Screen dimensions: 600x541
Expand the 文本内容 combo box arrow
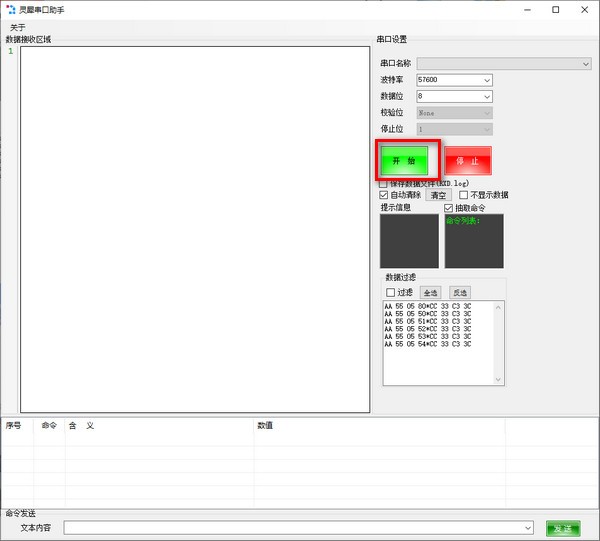click(x=528, y=528)
